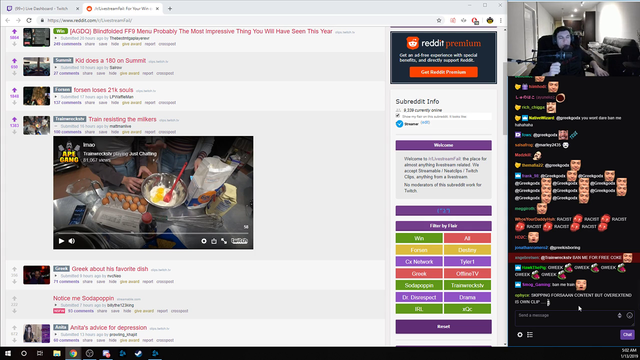Upvote the AGDQ Blindfolded FF9 post
Image resolution: width=640 pixels, height=360 pixels.
tap(14, 31)
